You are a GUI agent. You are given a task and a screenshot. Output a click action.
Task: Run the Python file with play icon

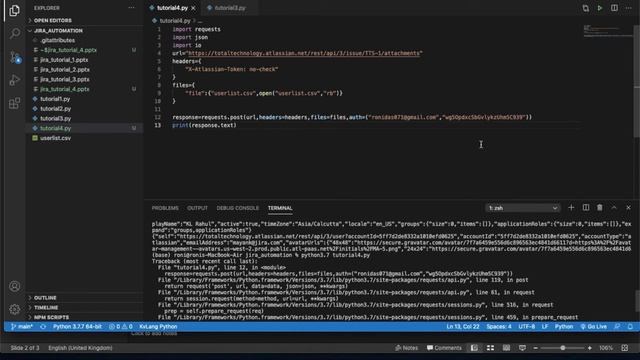click(600, 8)
